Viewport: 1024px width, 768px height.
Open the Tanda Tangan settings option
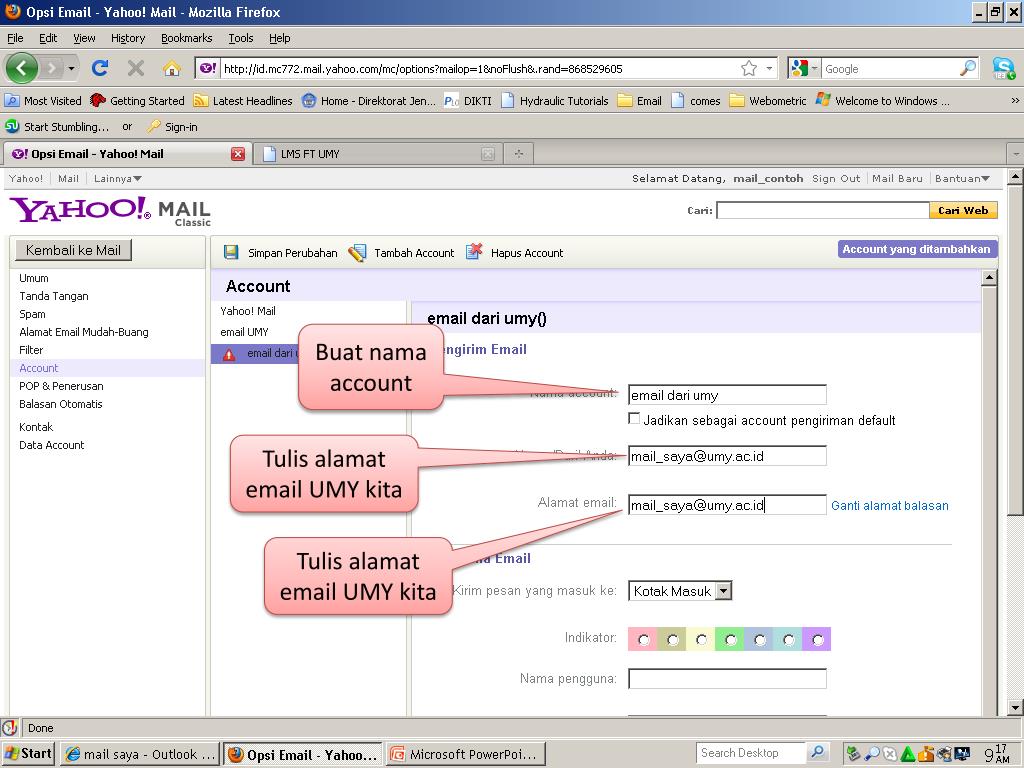point(54,296)
